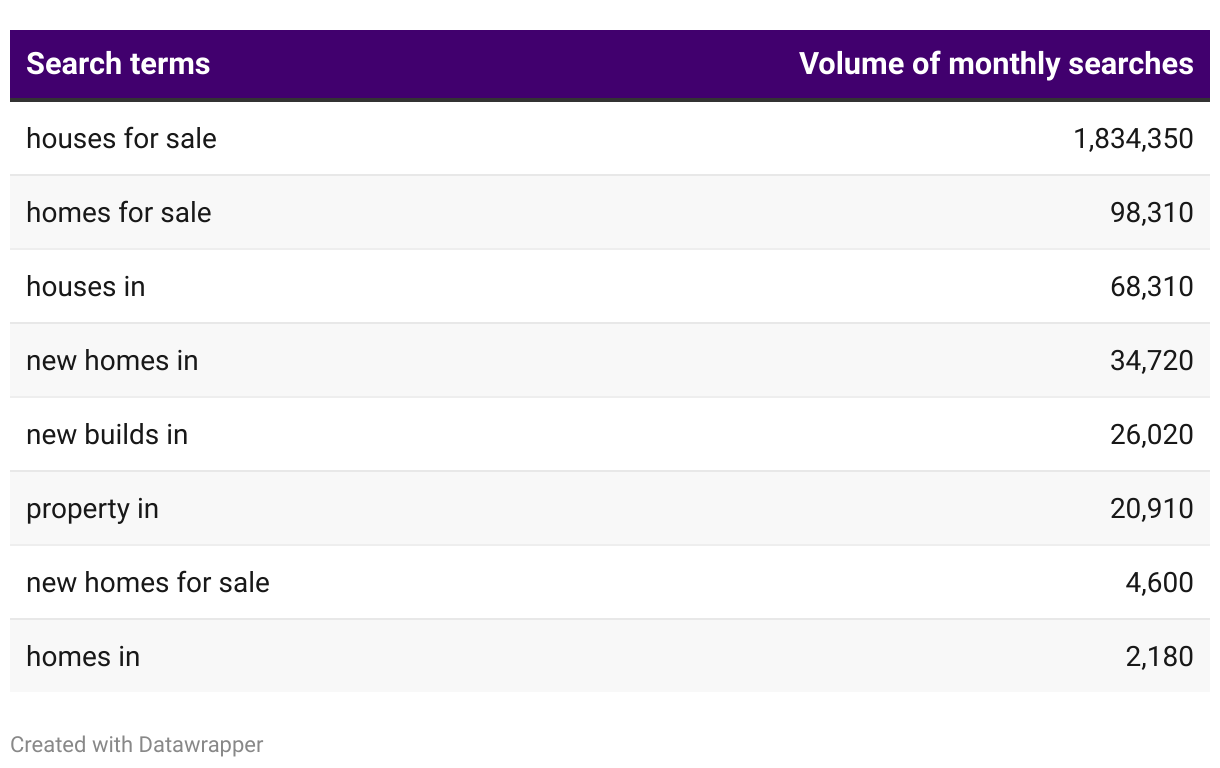Select the 'houses for sale' row label
The image size is (1220, 768).
[x=121, y=138]
